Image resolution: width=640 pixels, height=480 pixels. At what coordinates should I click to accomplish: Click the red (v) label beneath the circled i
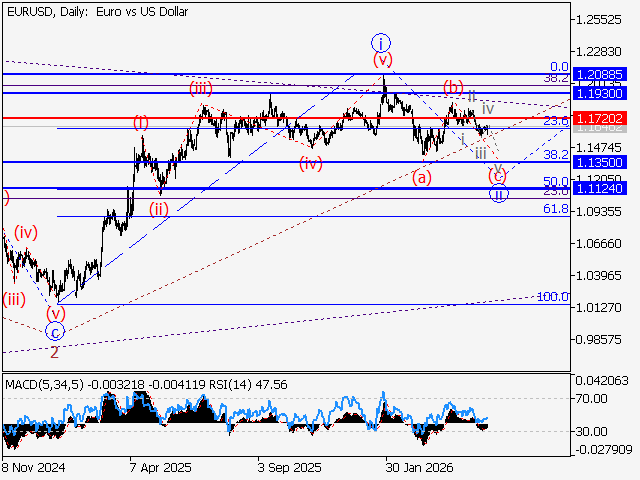pyautogui.click(x=383, y=60)
